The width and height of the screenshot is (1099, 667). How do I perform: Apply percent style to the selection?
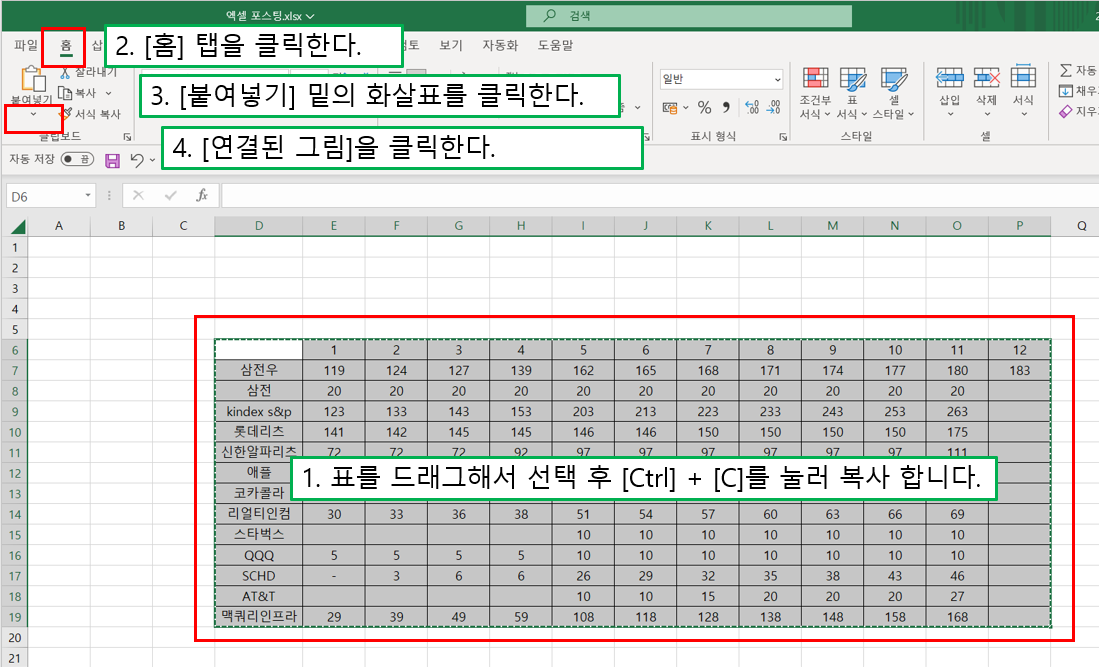[x=704, y=107]
